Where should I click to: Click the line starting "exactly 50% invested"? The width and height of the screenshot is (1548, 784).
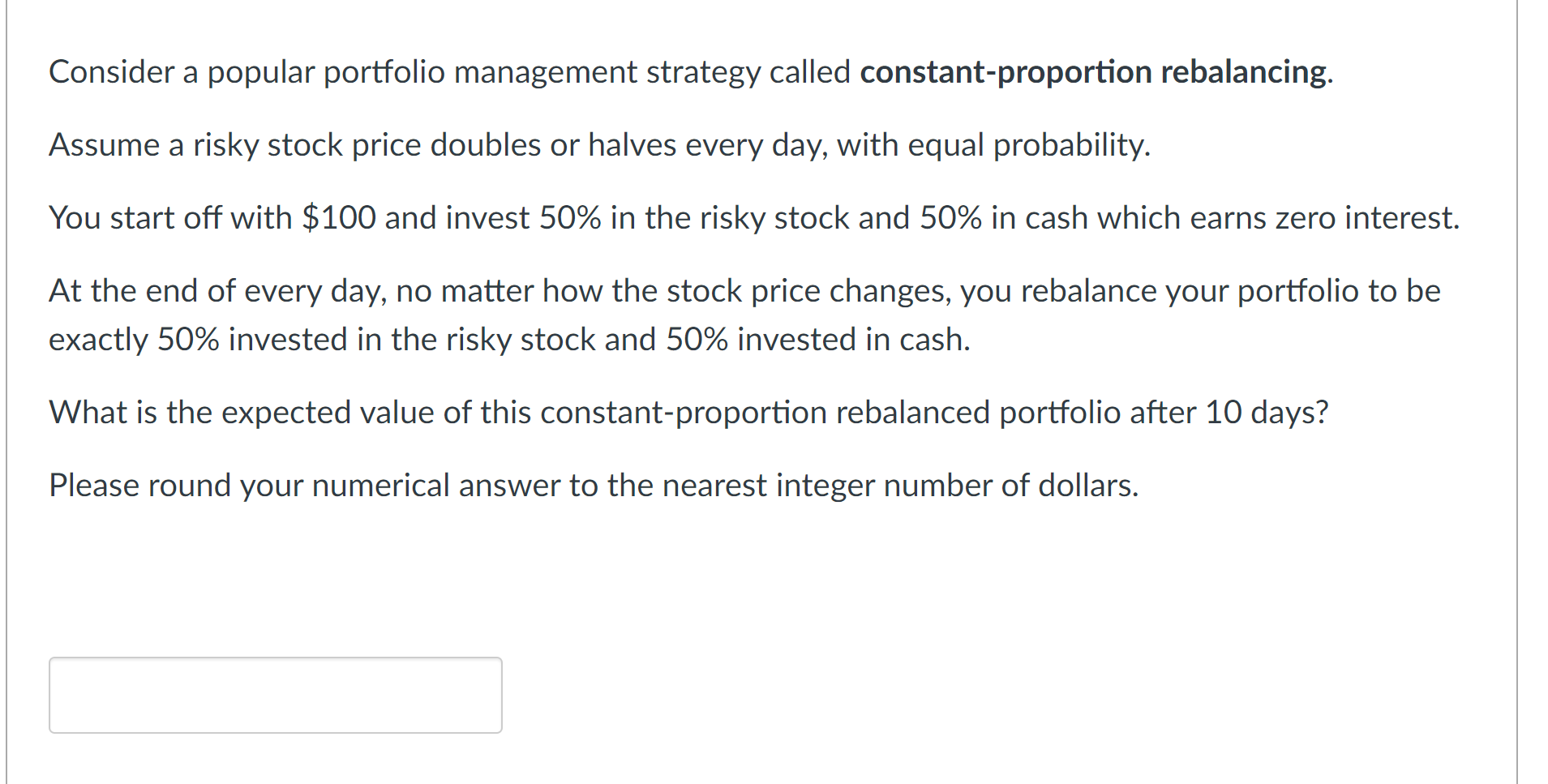coord(509,340)
